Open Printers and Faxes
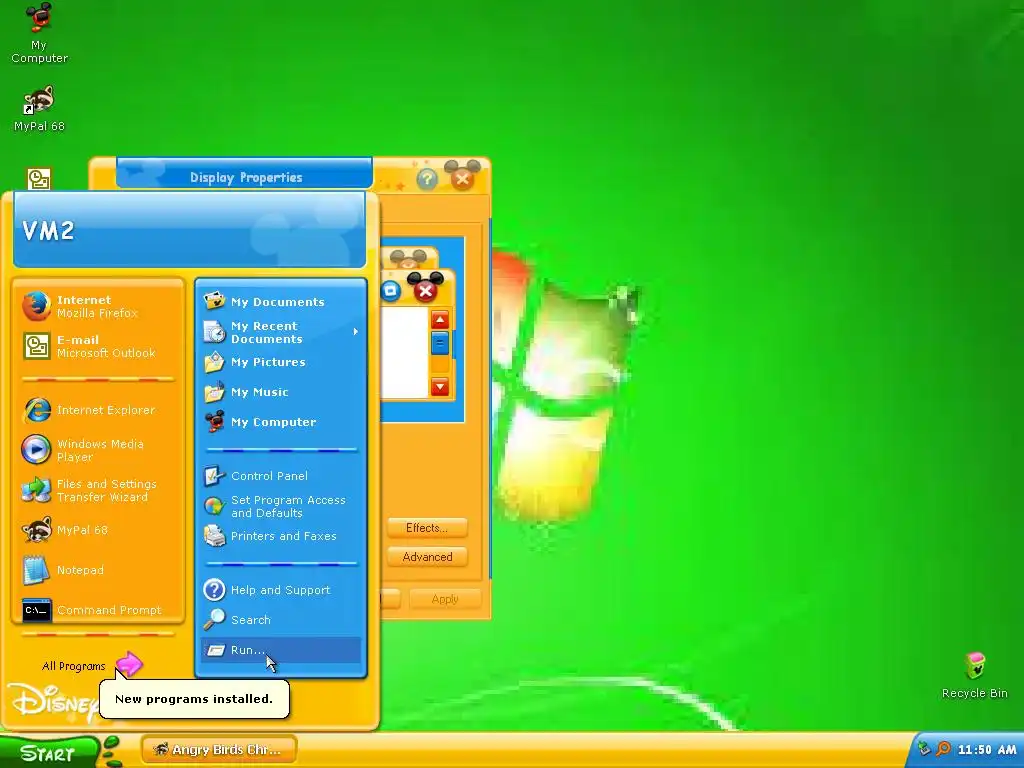Viewport: 1024px width, 768px height. pyautogui.click(x=281, y=536)
